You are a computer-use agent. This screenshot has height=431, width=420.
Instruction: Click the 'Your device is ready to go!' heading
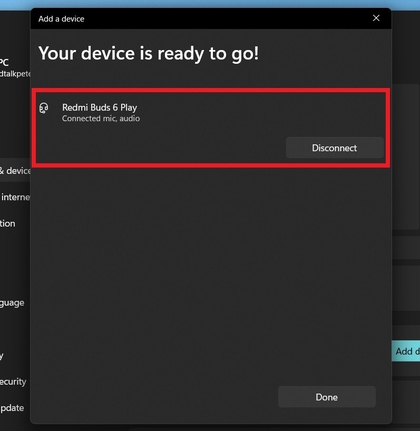(148, 54)
